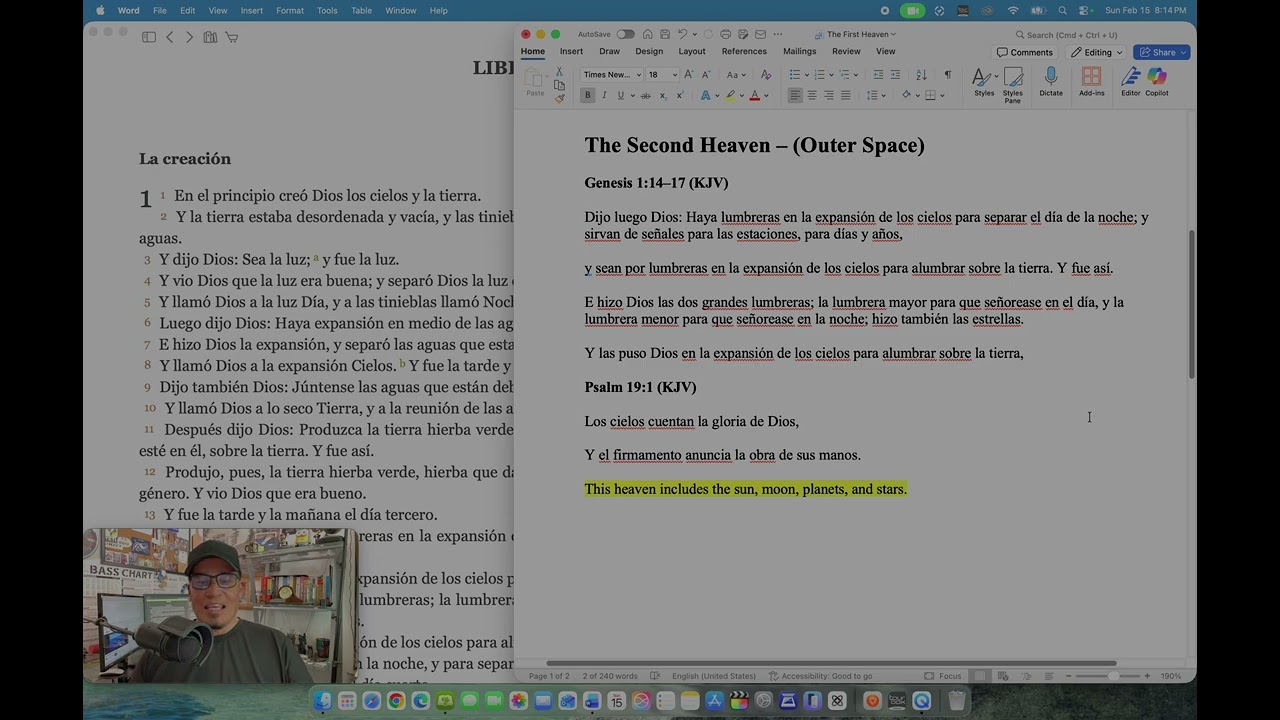The width and height of the screenshot is (1280, 720).
Task: Click the Comments button
Action: [x=1025, y=52]
